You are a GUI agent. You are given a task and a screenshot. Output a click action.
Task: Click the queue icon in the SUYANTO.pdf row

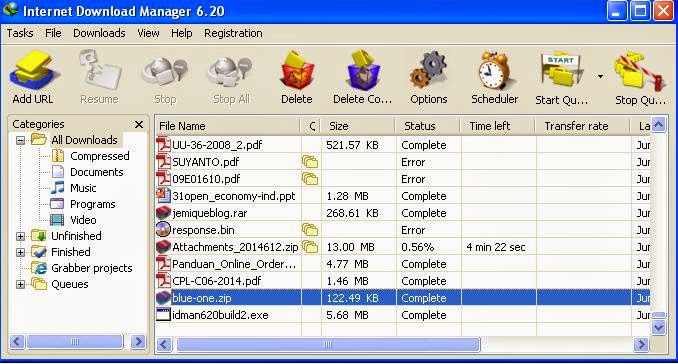[x=310, y=162]
